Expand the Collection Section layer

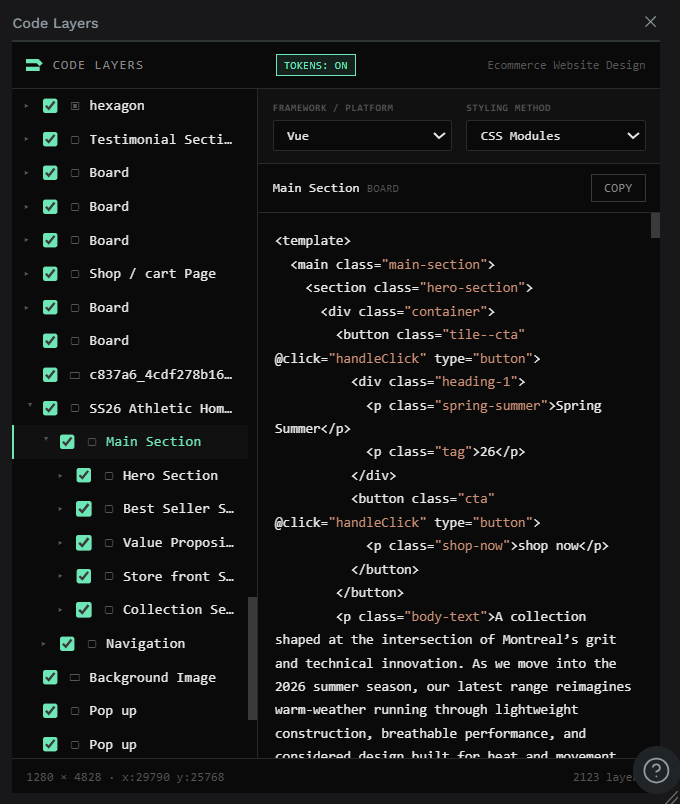point(60,610)
